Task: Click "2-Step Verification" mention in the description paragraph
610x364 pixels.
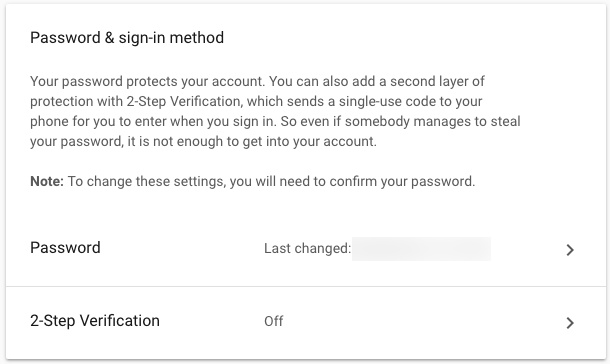Action: 184,102
